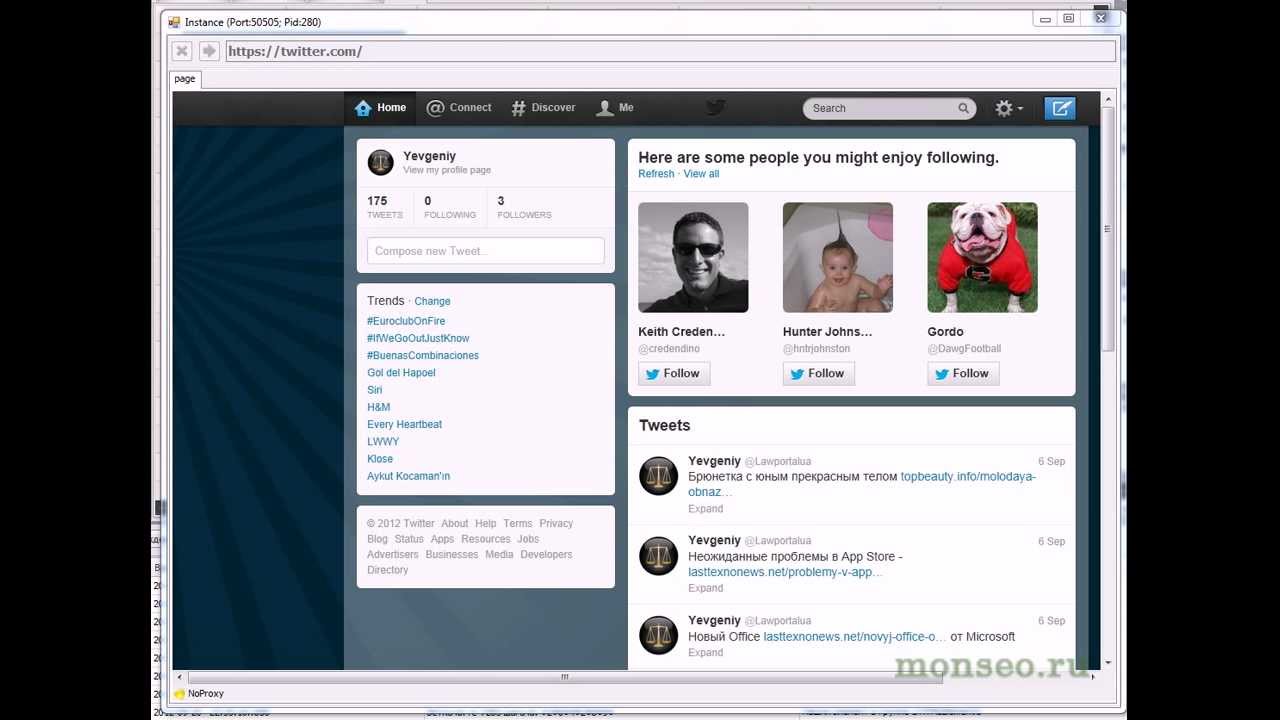Click Yevgeniy profile avatar in sidebar
The image size is (1280, 720).
coord(381,162)
